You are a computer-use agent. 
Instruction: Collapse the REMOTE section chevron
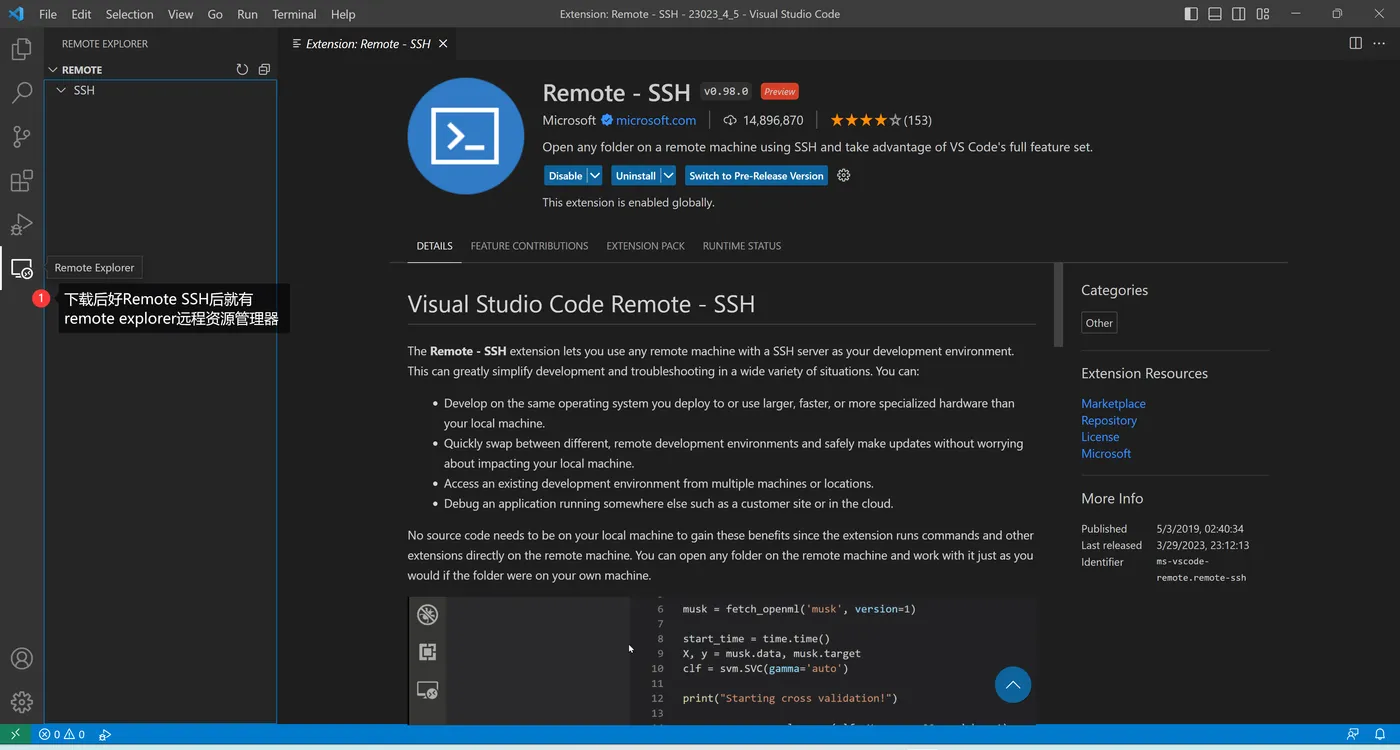pyautogui.click(x=53, y=70)
